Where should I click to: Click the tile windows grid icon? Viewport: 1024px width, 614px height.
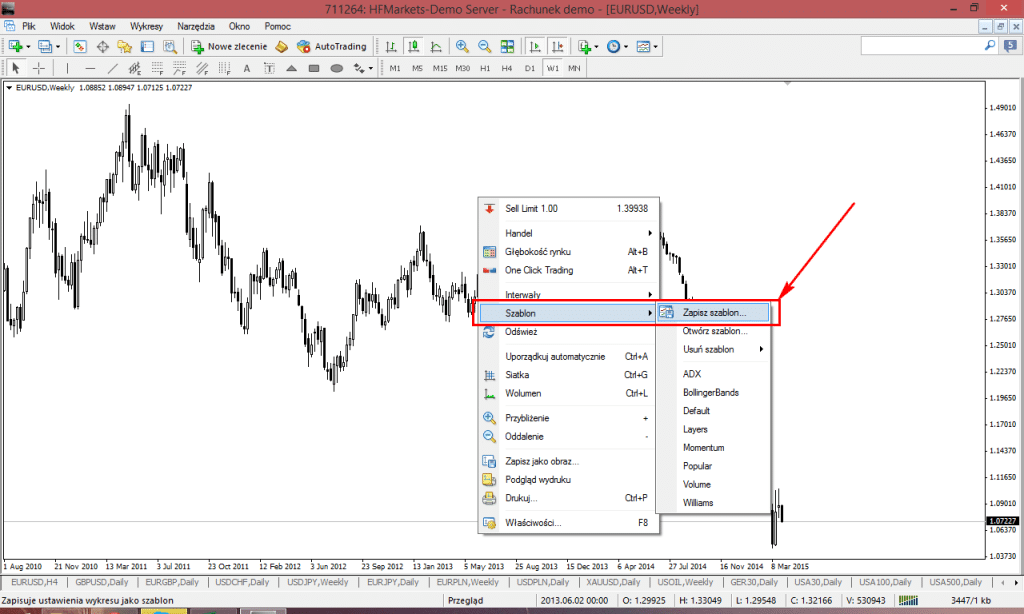click(x=507, y=46)
